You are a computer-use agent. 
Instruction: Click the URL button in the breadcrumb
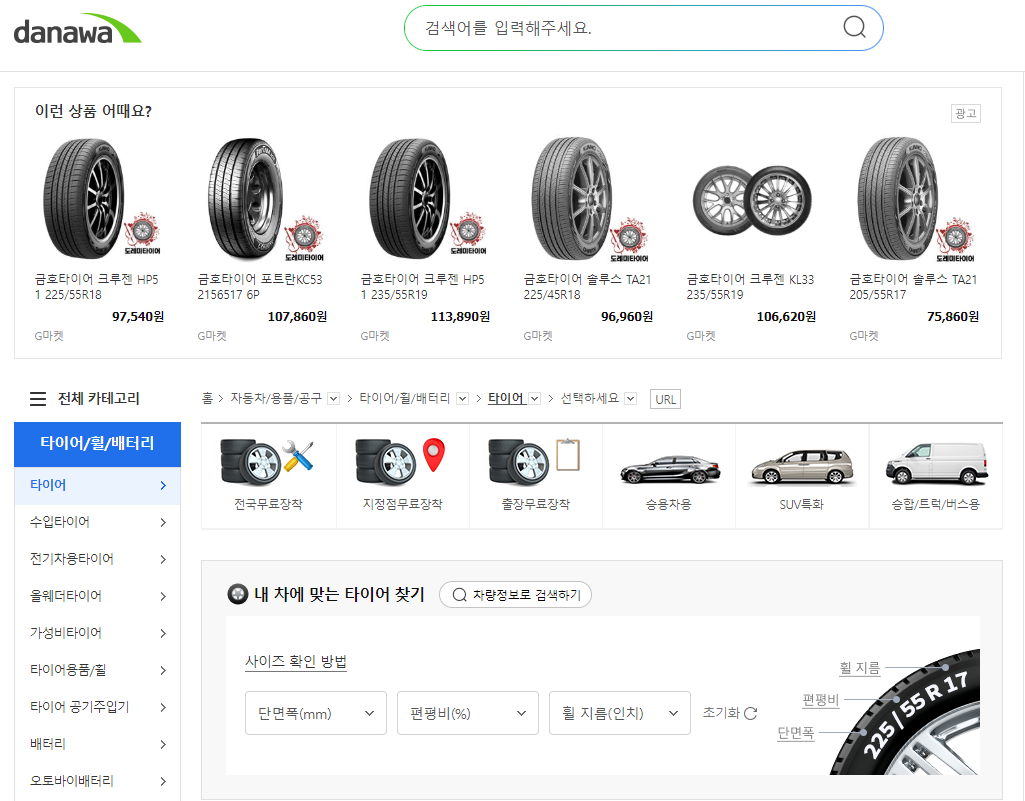(x=665, y=398)
